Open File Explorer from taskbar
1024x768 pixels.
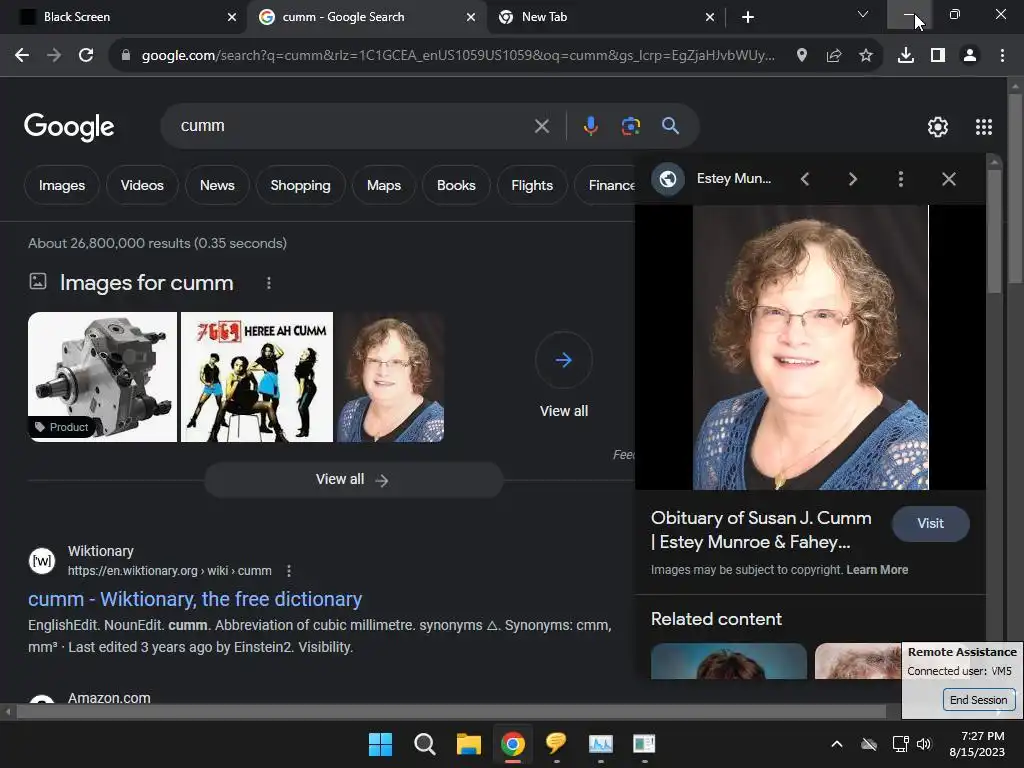(468, 744)
